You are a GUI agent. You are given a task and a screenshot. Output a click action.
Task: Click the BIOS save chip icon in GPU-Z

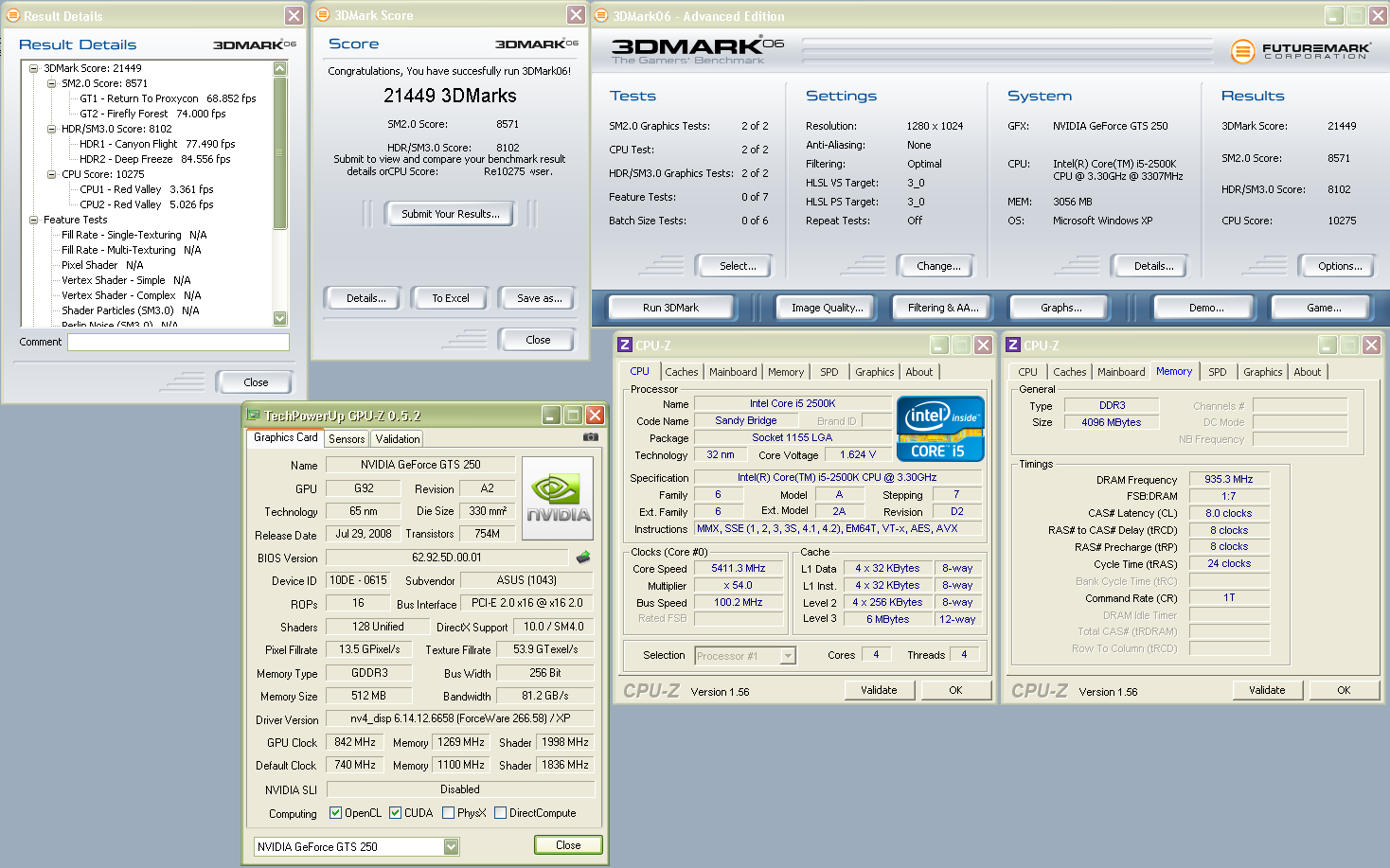pyautogui.click(x=583, y=558)
